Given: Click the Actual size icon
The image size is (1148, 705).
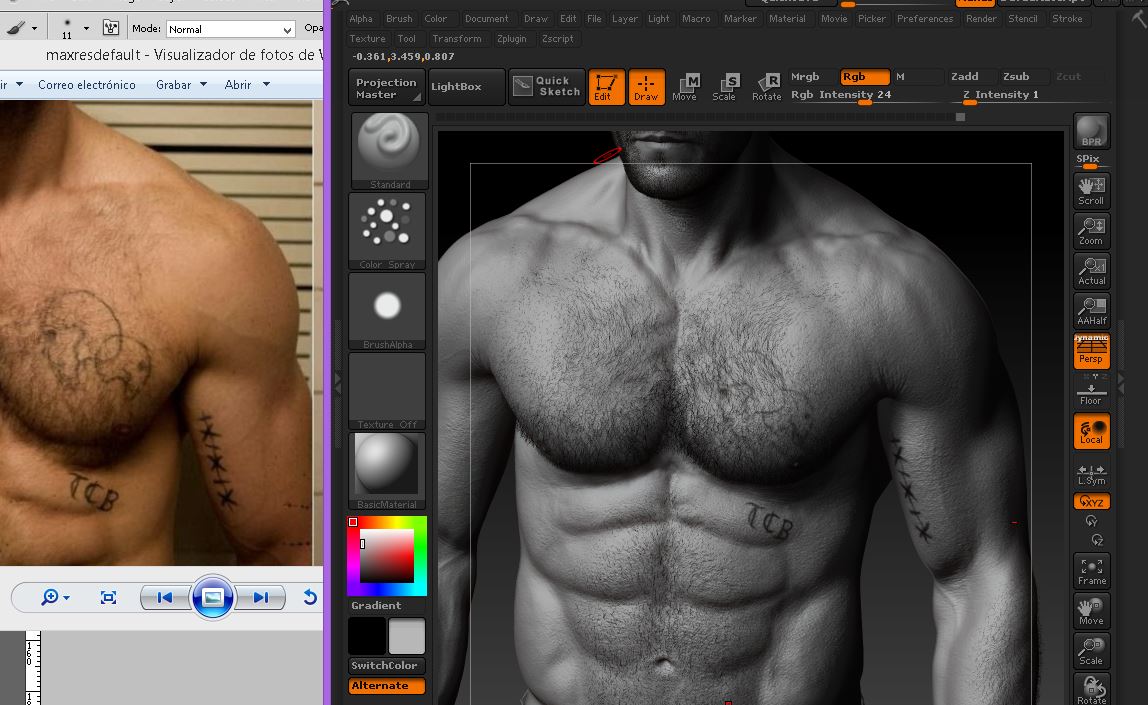Looking at the screenshot, I should 1092,271.
